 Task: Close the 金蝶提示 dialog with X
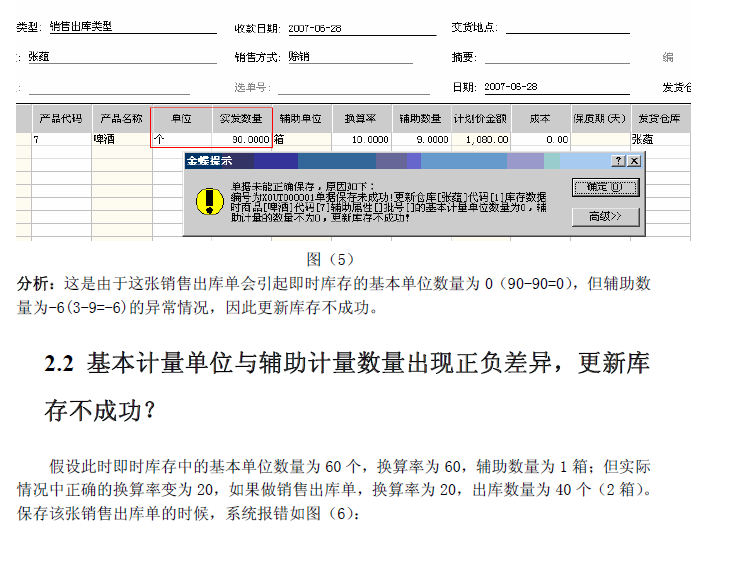click(634, 160)
